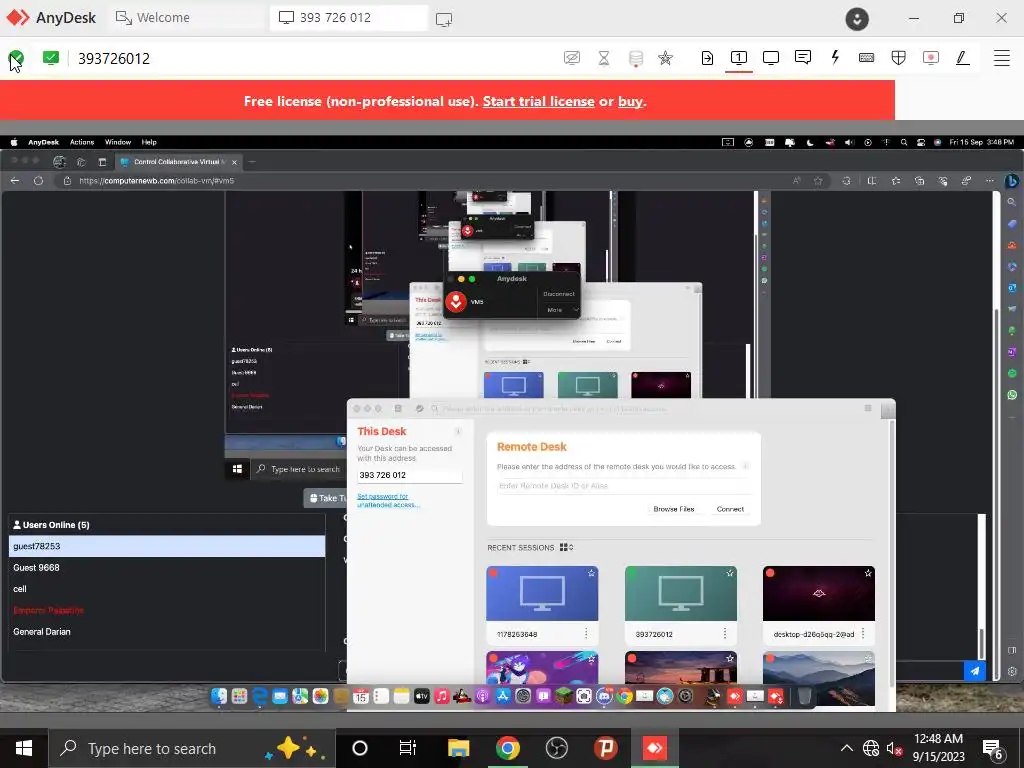Select guest78253 in users online list
Screen dimensions: 1024x768
[x=167, y=546]
